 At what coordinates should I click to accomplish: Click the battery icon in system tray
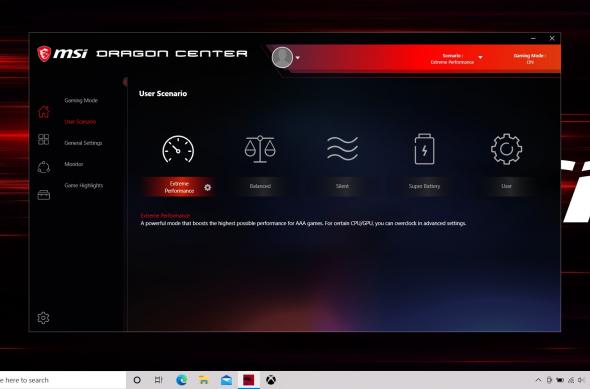pyautogui.click(x=560, y=380)
